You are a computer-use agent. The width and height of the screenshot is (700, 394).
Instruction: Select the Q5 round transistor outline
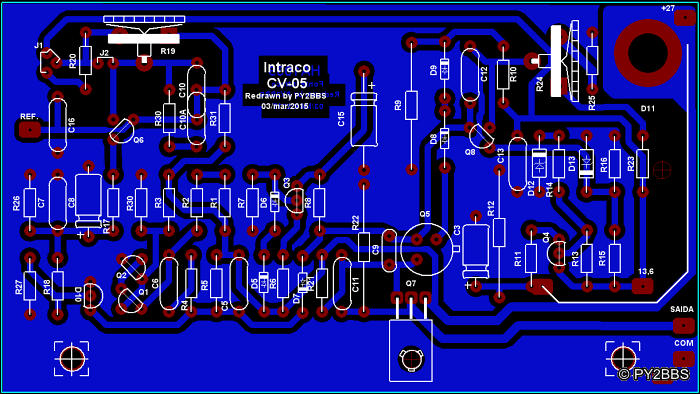click(427, 250)
